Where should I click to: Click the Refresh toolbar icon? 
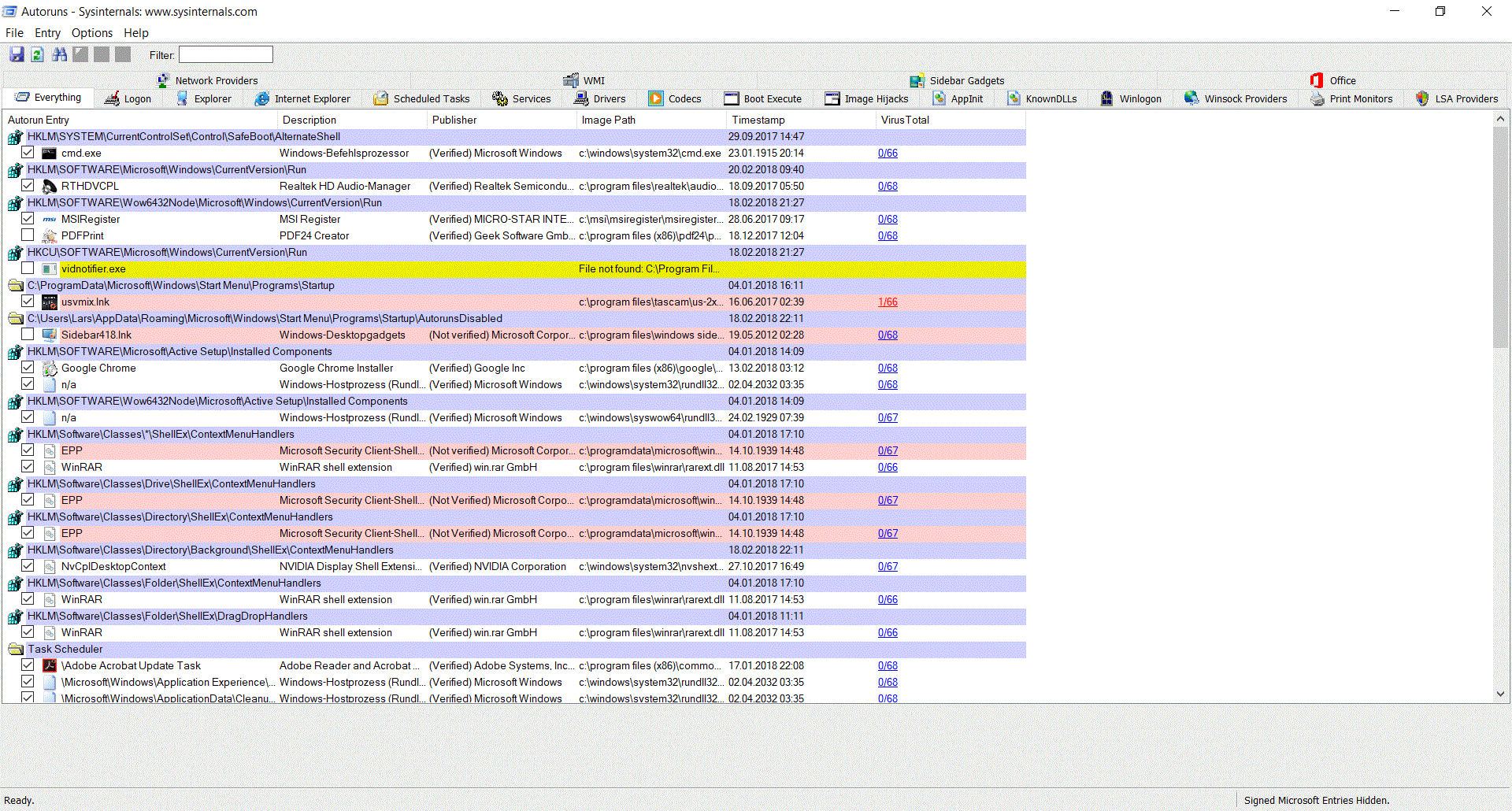[37, 54]
